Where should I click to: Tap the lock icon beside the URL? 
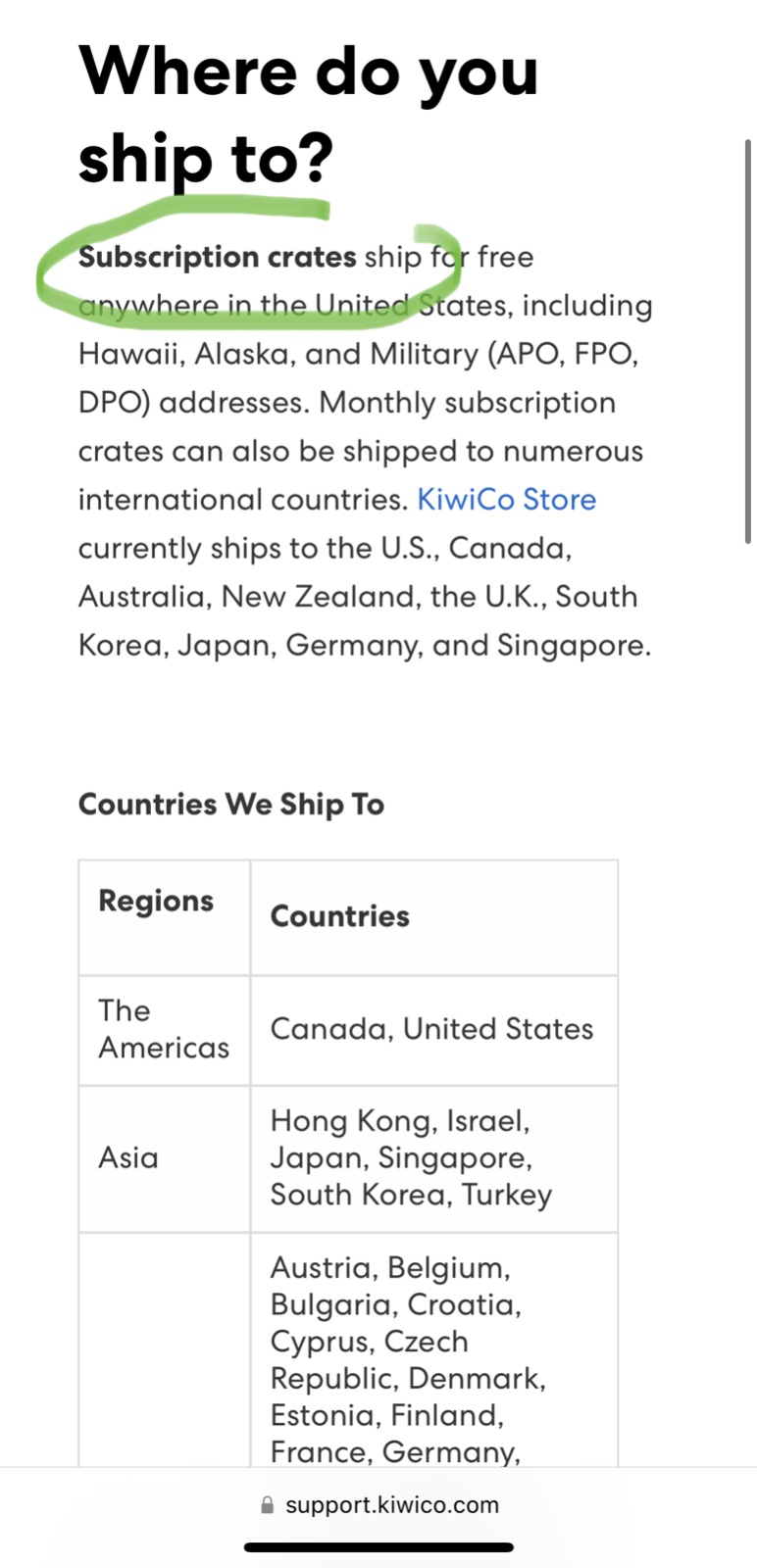pos(267,1505)
